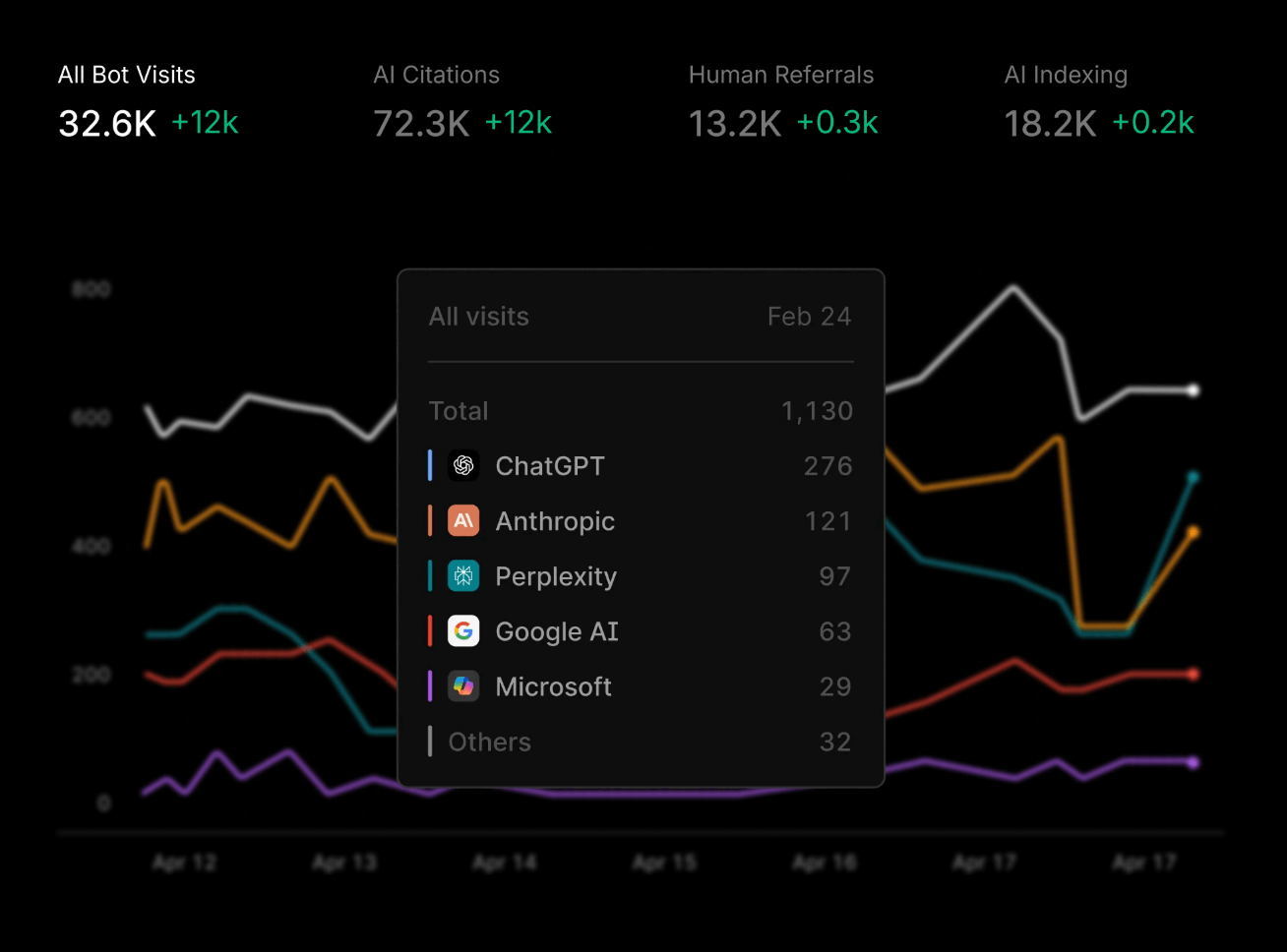Click the orange color bar beside Anthropic

pyautogui.click(x=430, y=520)
